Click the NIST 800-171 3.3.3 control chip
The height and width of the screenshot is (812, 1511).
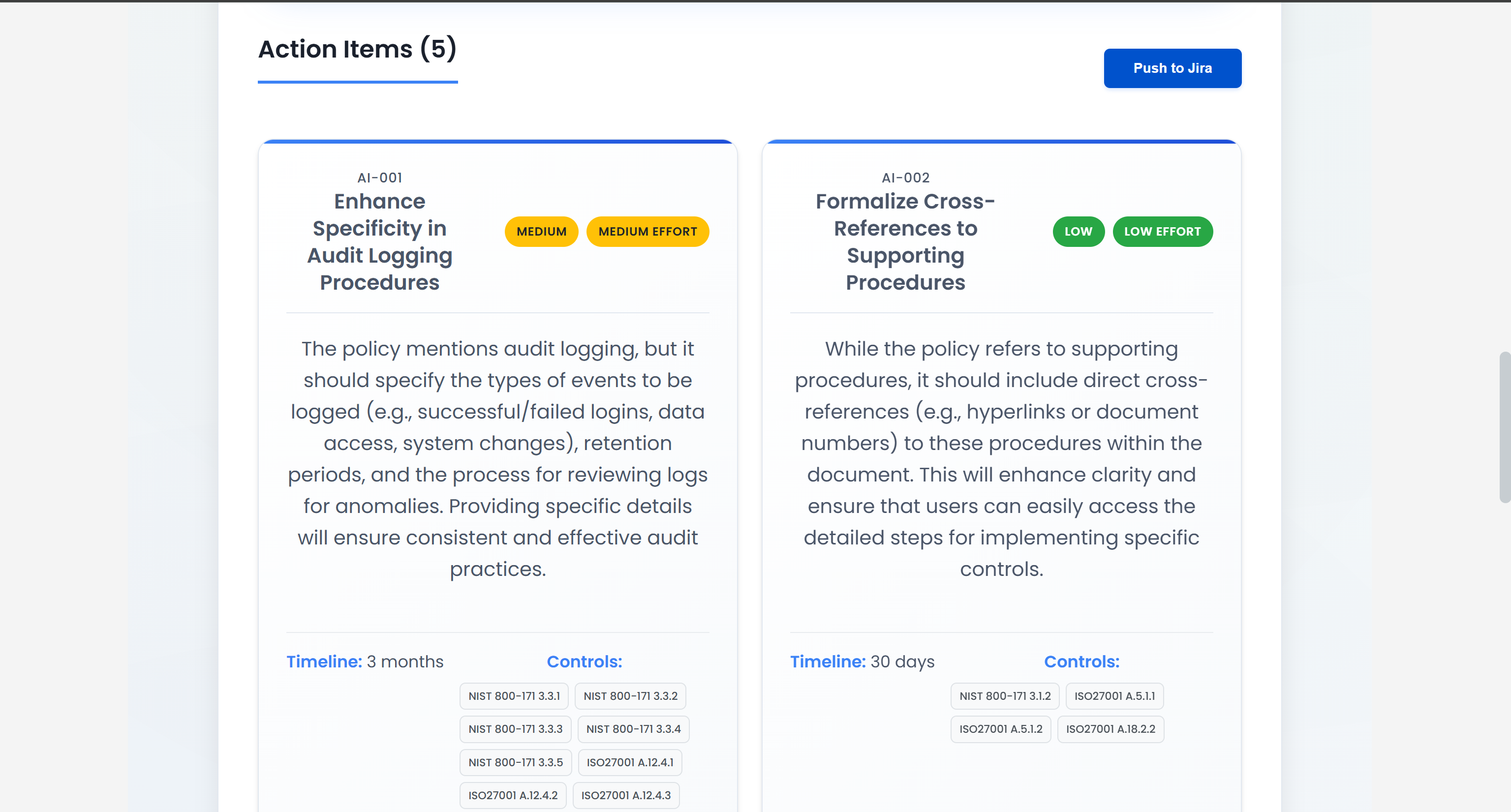[x=515, y=729]
